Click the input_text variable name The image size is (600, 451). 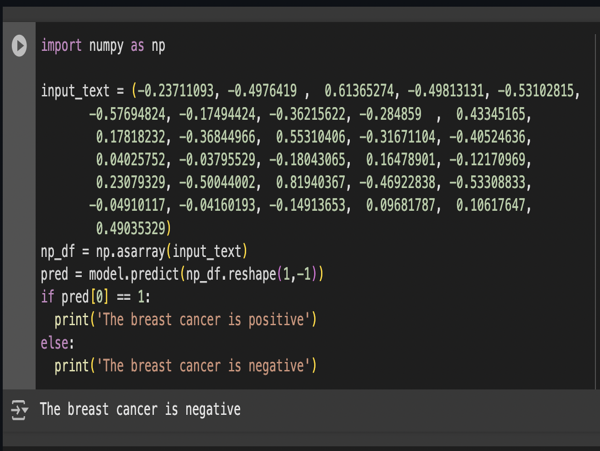click(x=75, y=92)
